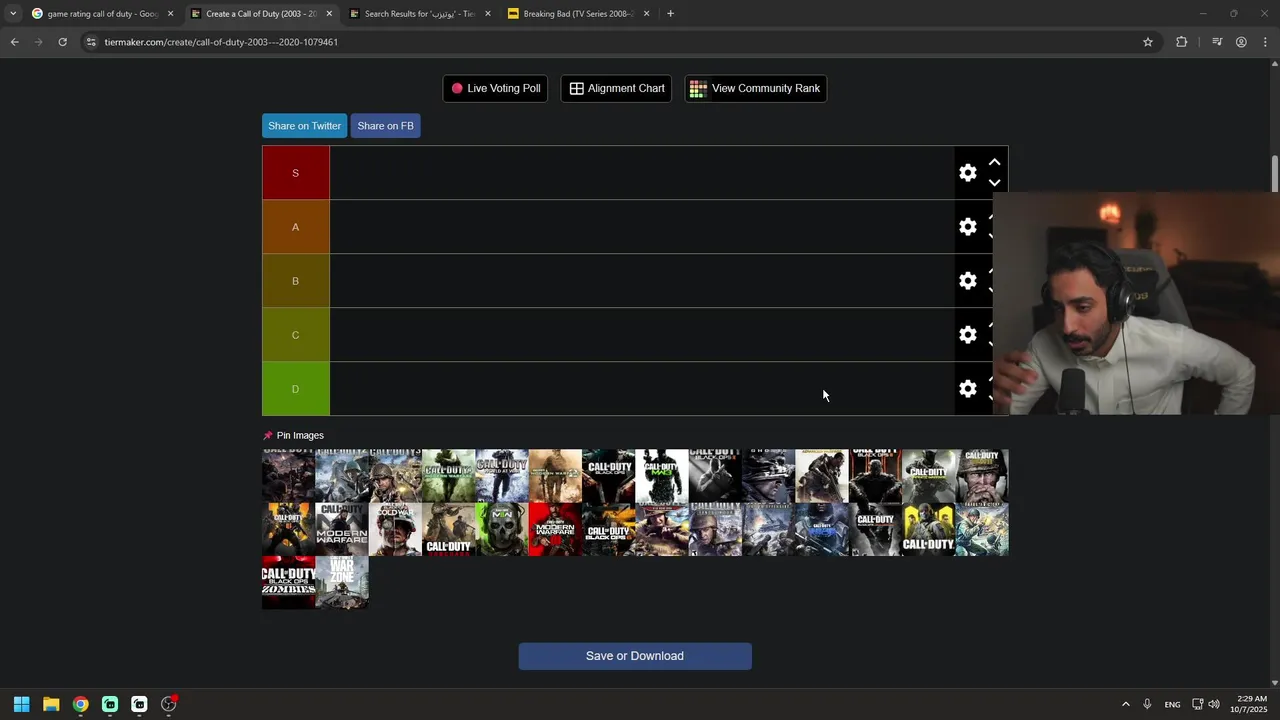
Task: Choose the Call of Duty Ghosts thumbnail
Action: coord(768,476)
